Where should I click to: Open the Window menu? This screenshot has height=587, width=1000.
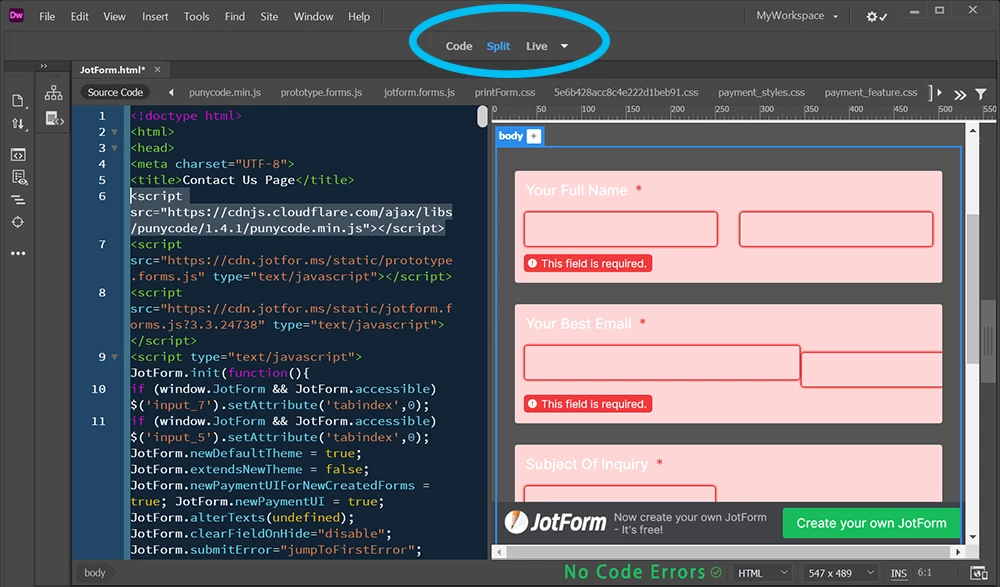(x=313, y=17)
